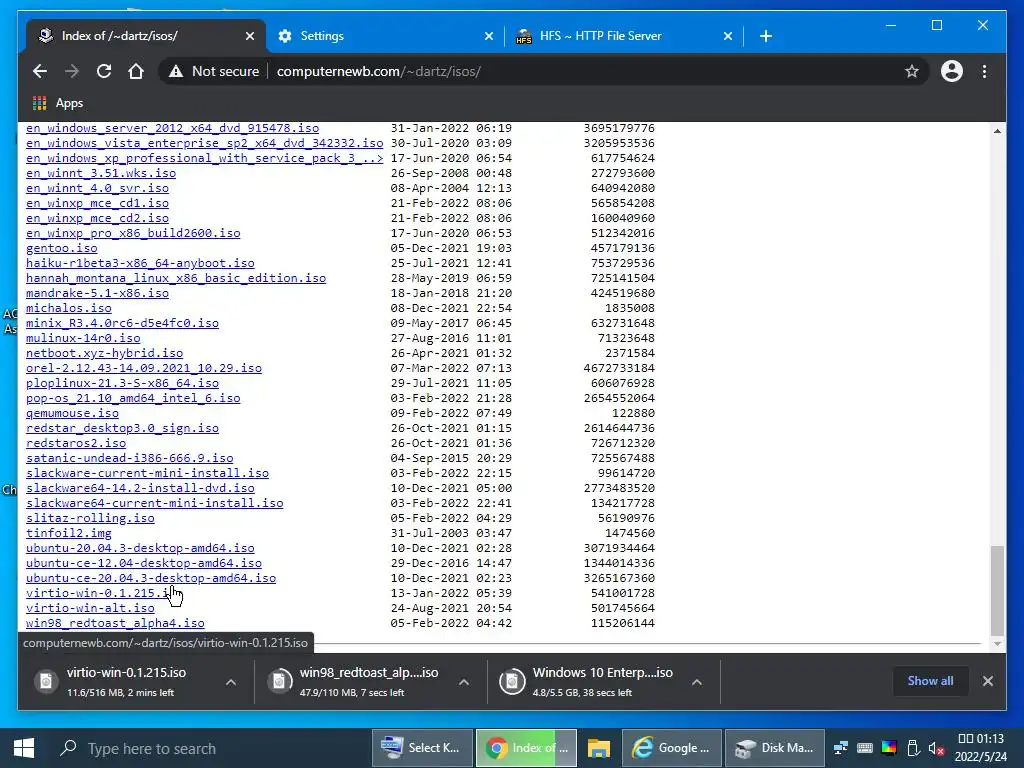Expand options for Windows 10 Enterprise download

tap(697, 682)
